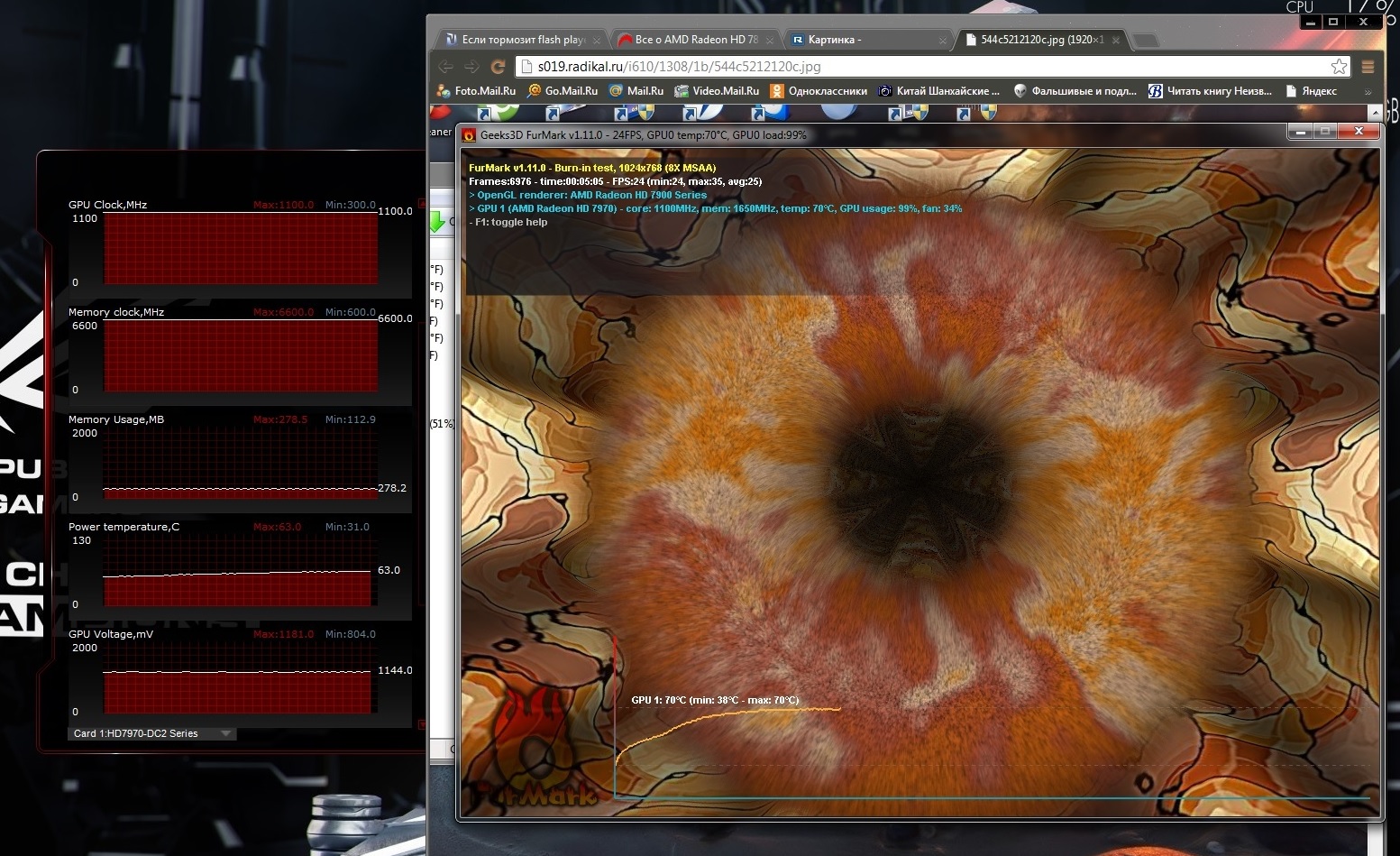Click the 'F1: toggle help' text
This screenshot has width=1400, height=856.
click(x=508, y=222)
